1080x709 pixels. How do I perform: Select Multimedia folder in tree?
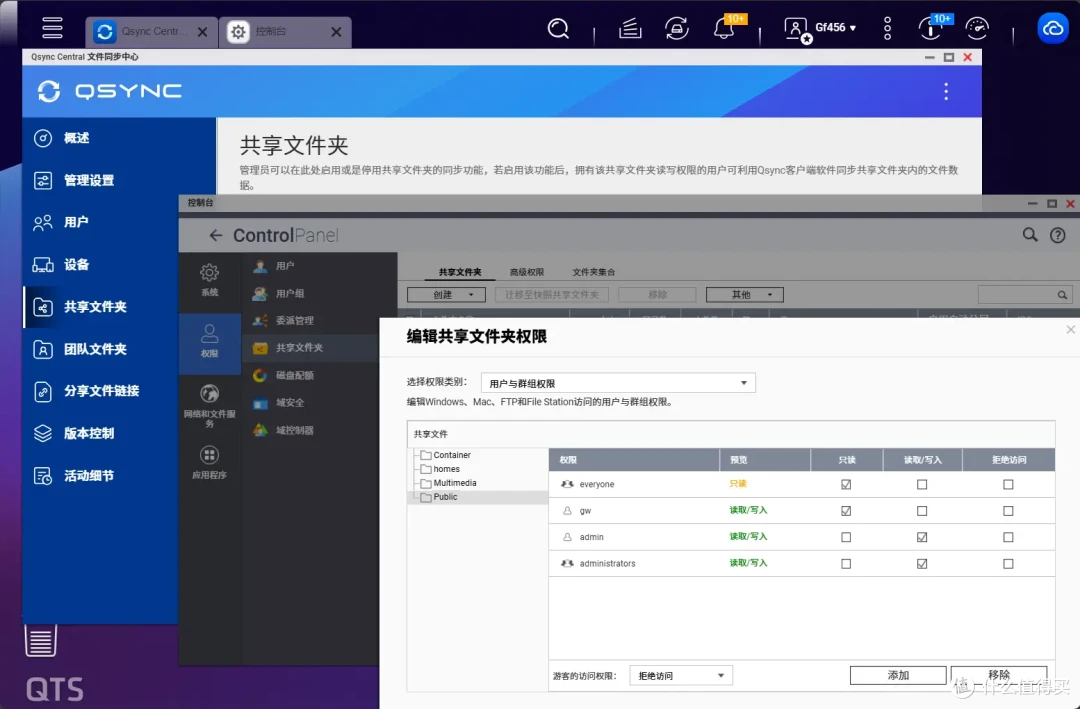click(454, 483)
